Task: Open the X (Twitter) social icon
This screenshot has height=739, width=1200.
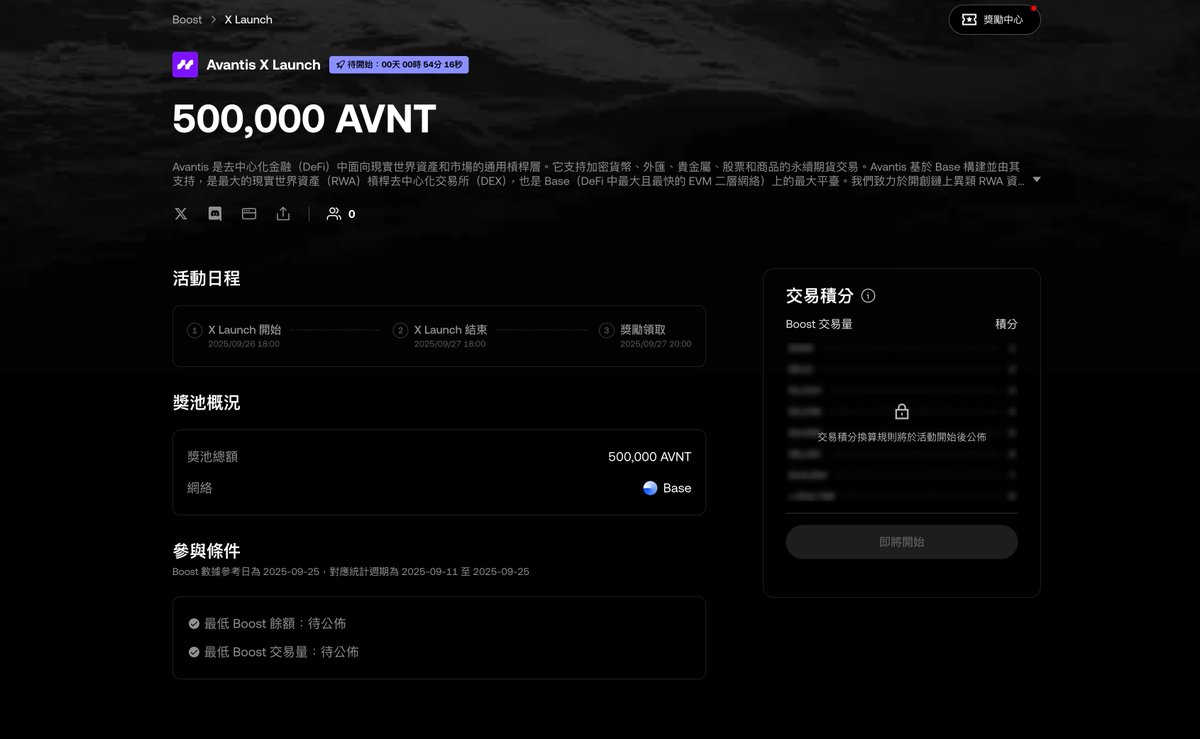Action: (x=181, y=214)
